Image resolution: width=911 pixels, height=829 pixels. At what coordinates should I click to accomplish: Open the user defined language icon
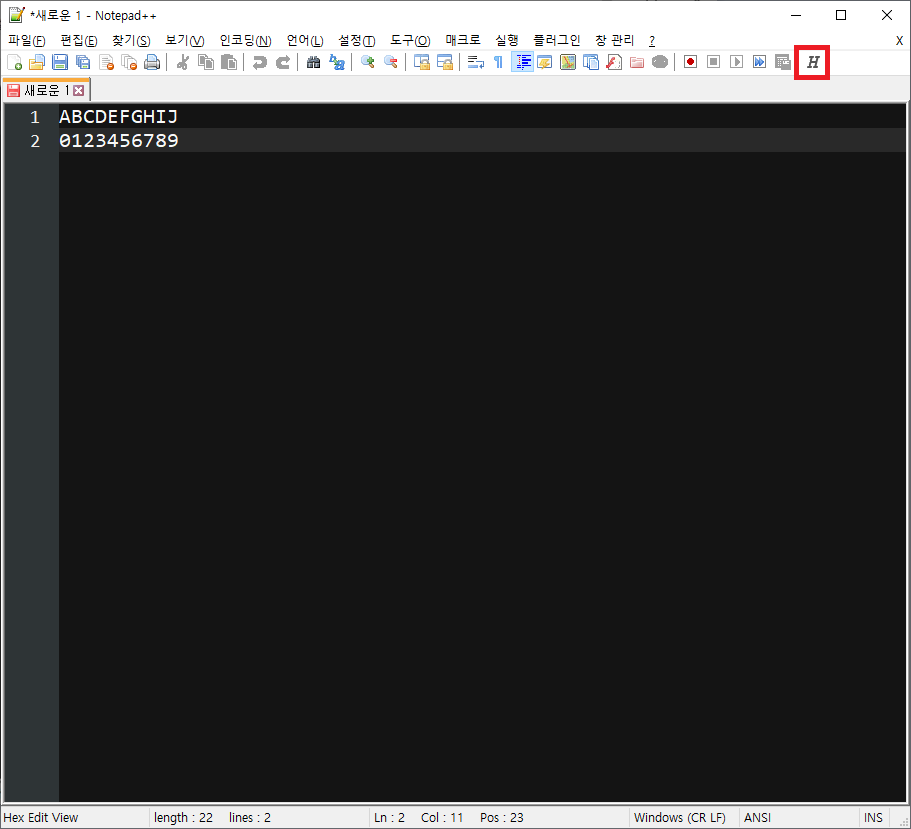click(x=544, y=62)
